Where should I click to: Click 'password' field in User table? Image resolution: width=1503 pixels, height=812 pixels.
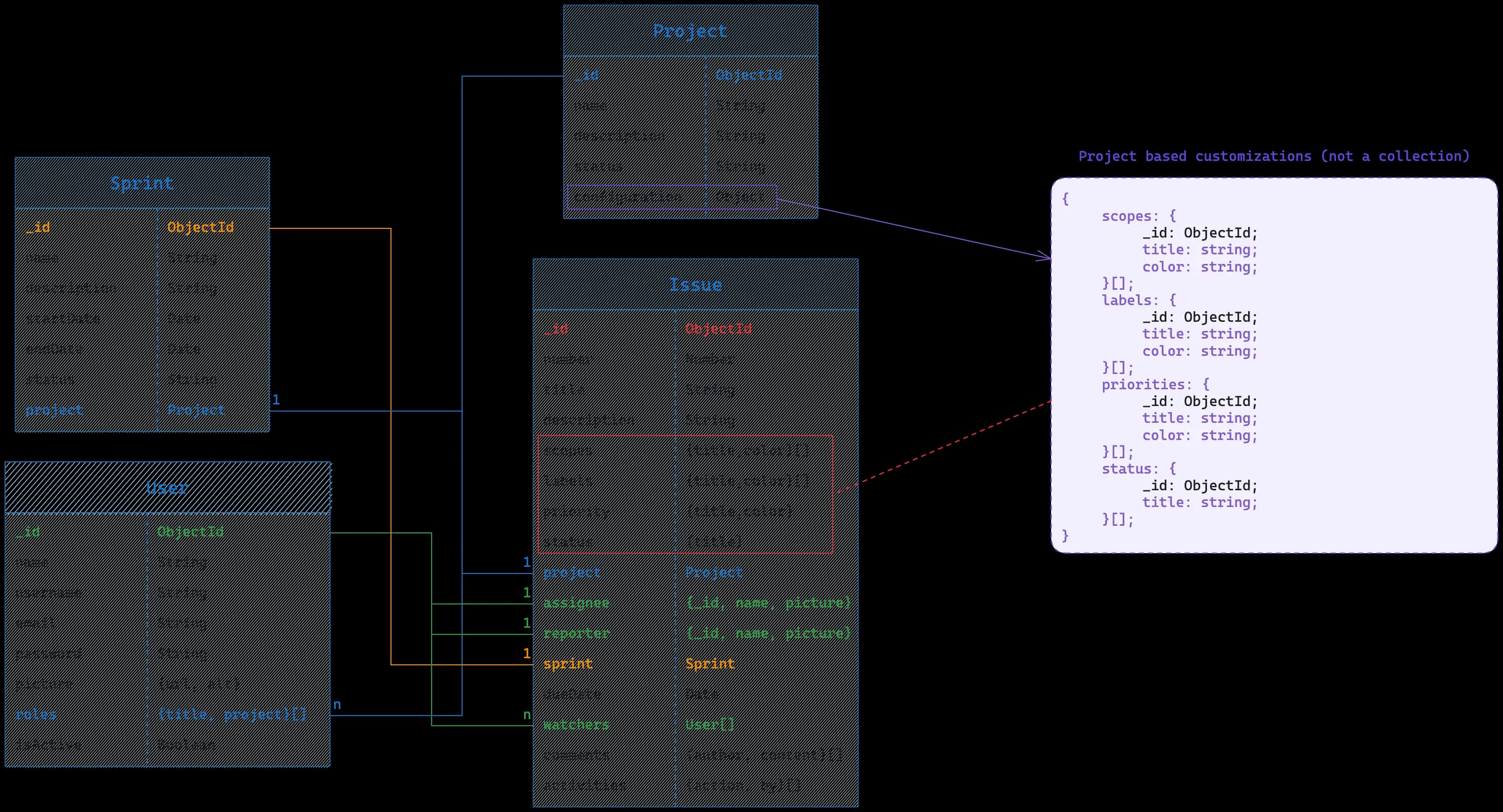[x=49, y=654]
